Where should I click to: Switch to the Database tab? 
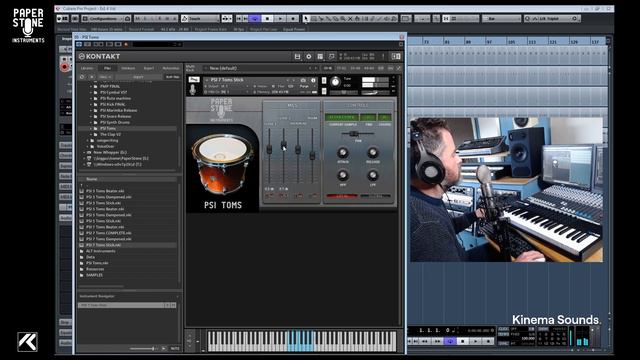point(128,68)
